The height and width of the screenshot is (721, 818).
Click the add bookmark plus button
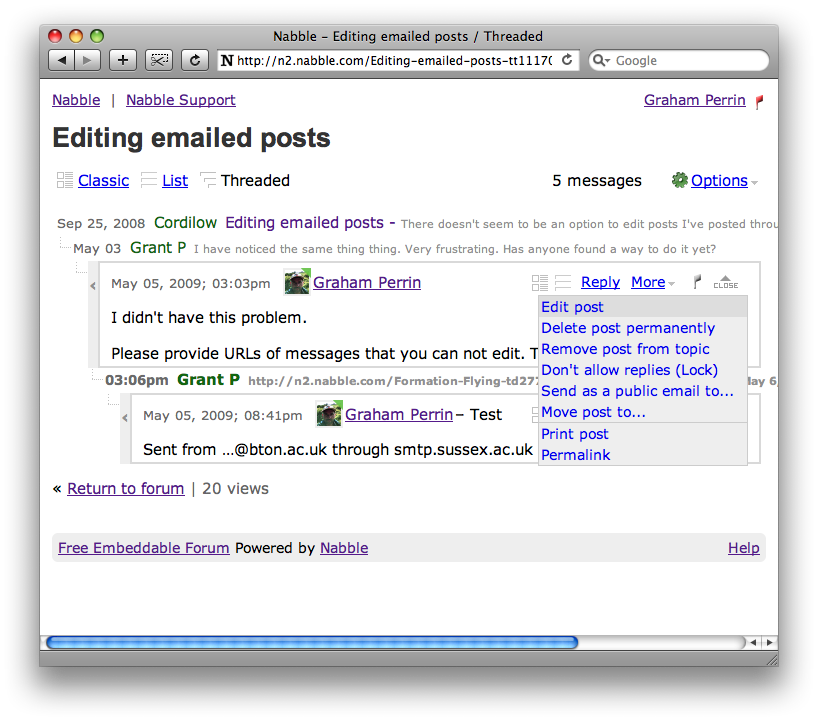tap(122, 60)
